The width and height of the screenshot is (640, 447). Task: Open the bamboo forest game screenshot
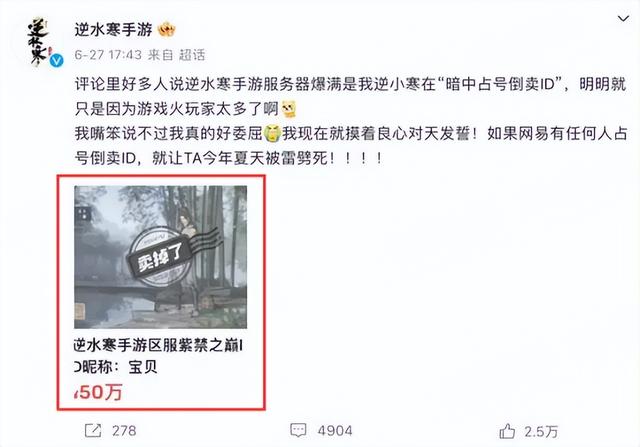pyautogui.click(x=160, y=257)
